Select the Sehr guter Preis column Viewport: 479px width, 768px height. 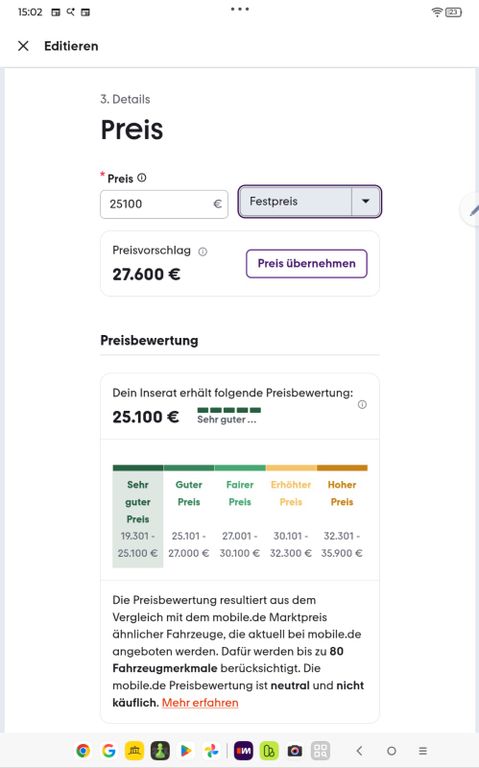138,516
